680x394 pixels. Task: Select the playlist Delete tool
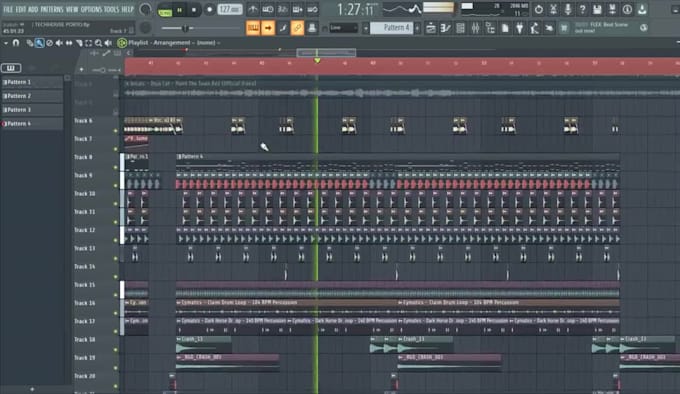49,43
